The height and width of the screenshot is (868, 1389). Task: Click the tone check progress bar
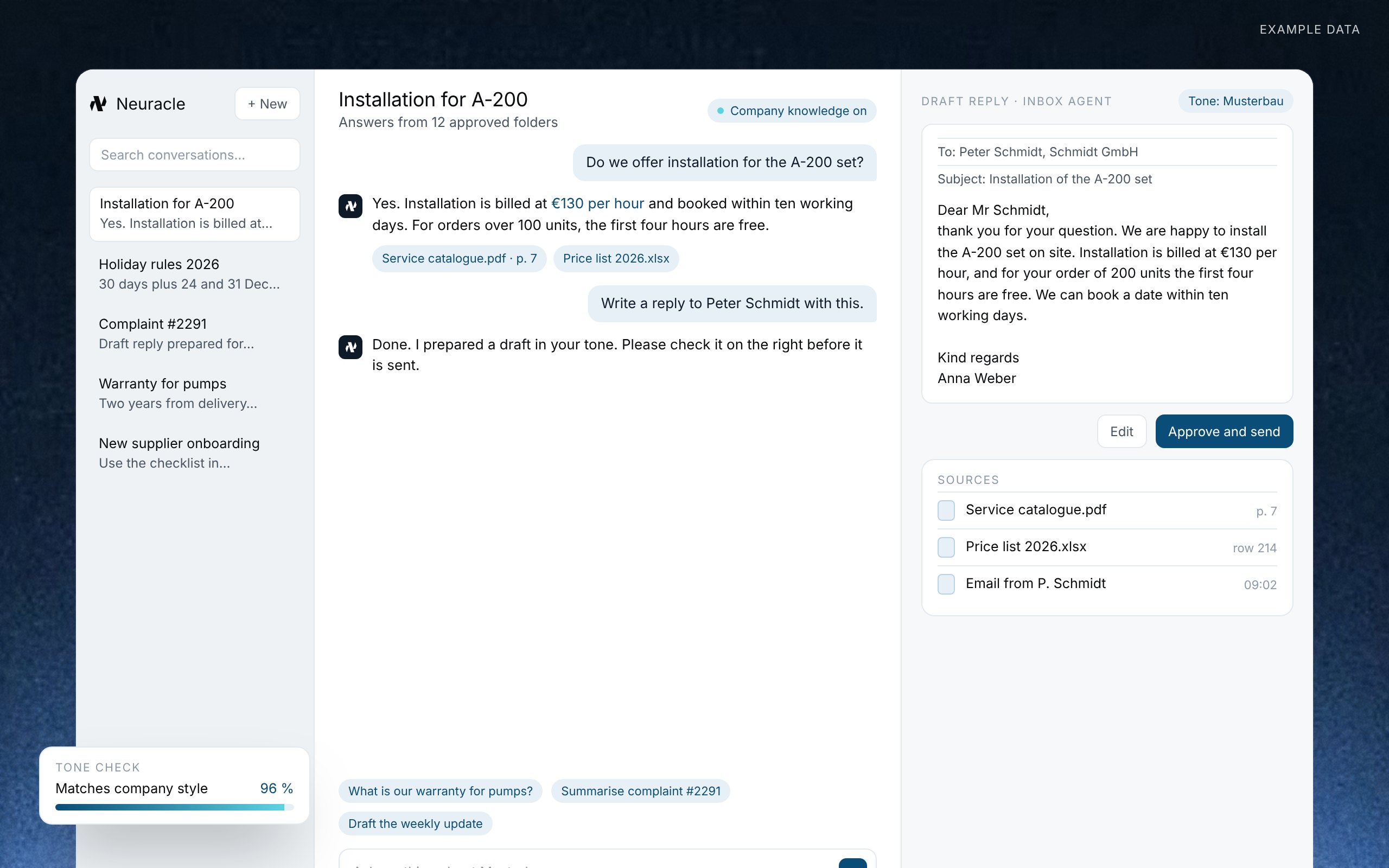[175, 807]
